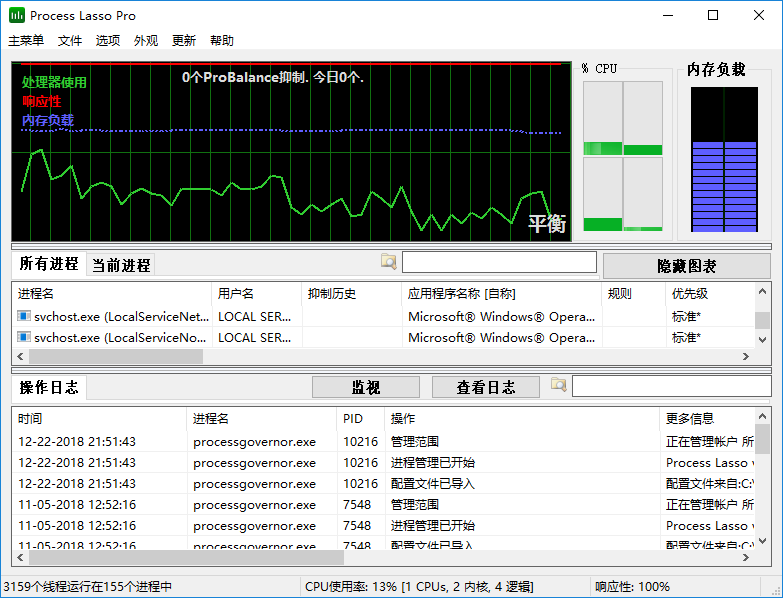Sort process list by 进程名 column
The width and height of the screenshot is (783, 598).
pyautogui.click(x=112, y=294)
